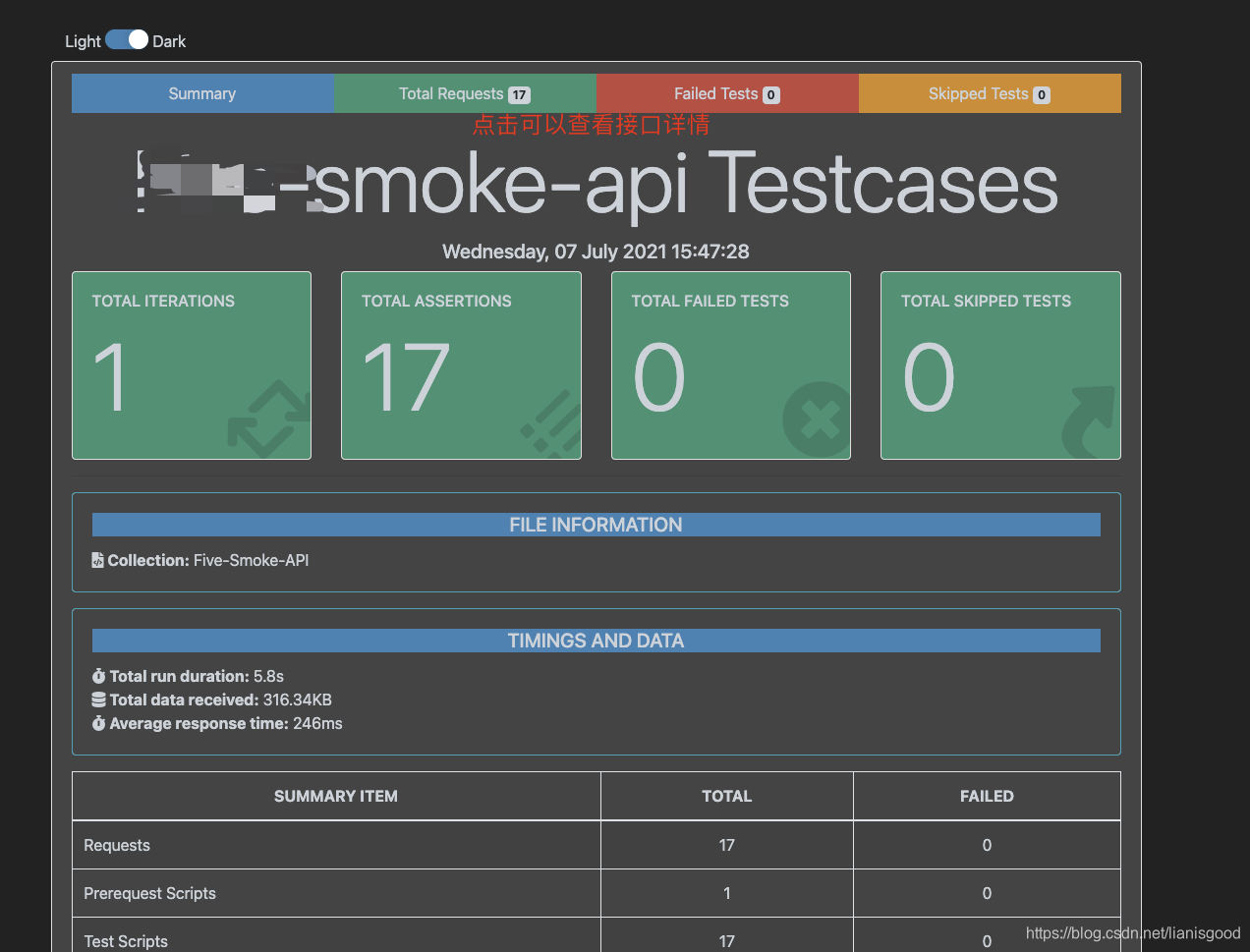The height and width of the screenshot is (952, 1250).
Task: Click the 316.34KB data received value
Action: click(298, 700)
